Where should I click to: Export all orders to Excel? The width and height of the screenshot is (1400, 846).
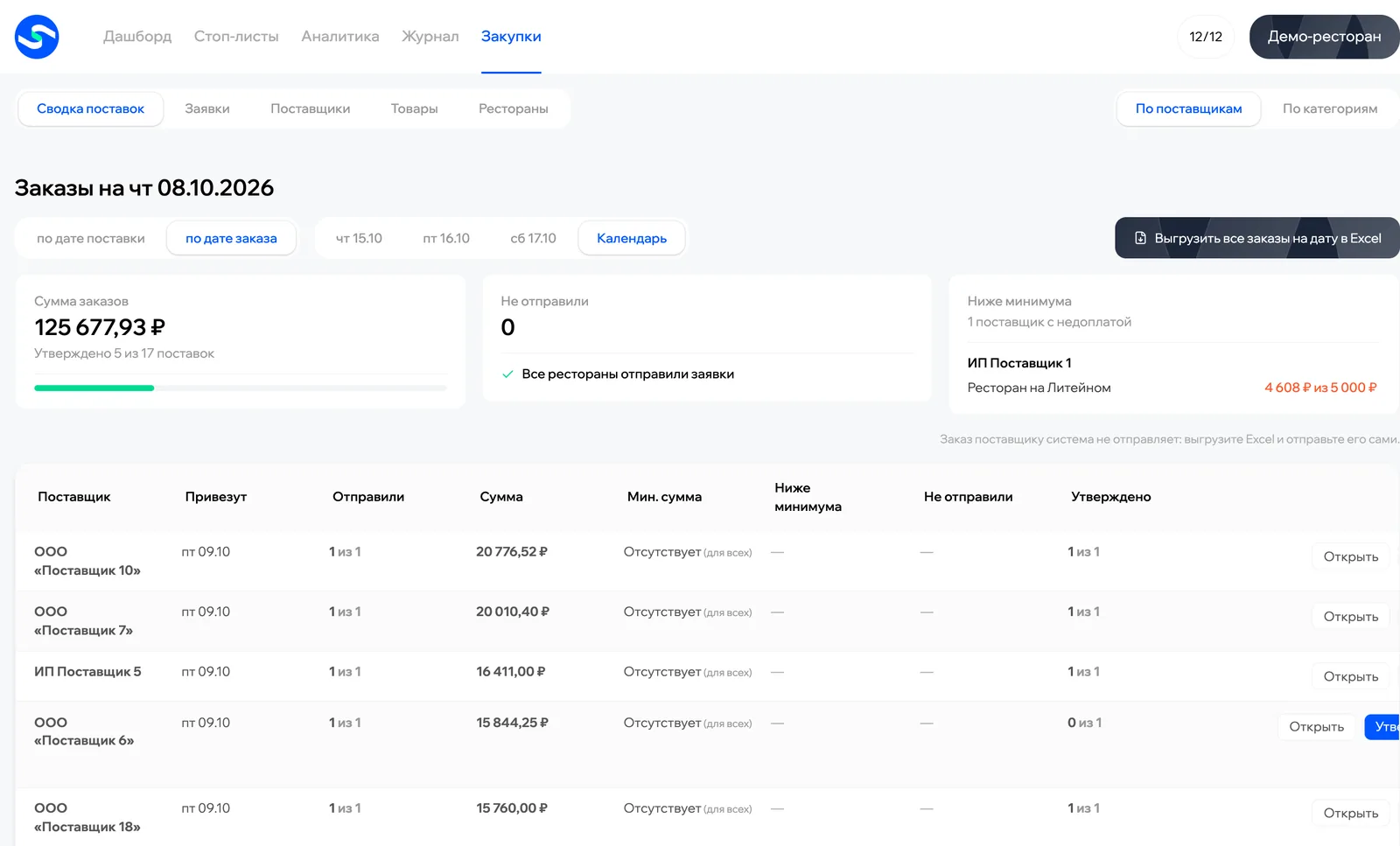coord(1257,238)
